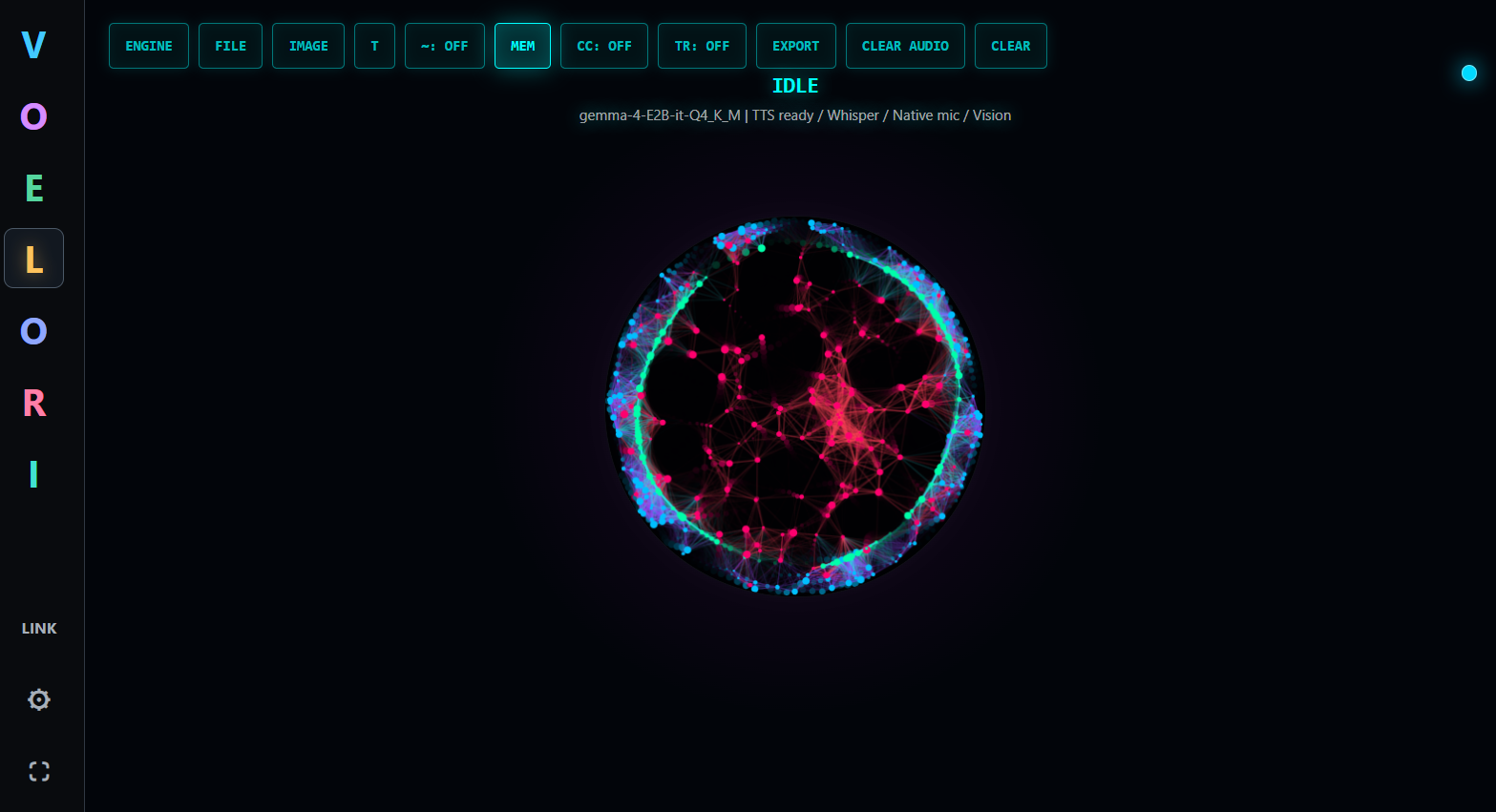Enable closed captions CC: OFF
The width and height of the screenshot is (1496, 812).
tap(604, 46)
